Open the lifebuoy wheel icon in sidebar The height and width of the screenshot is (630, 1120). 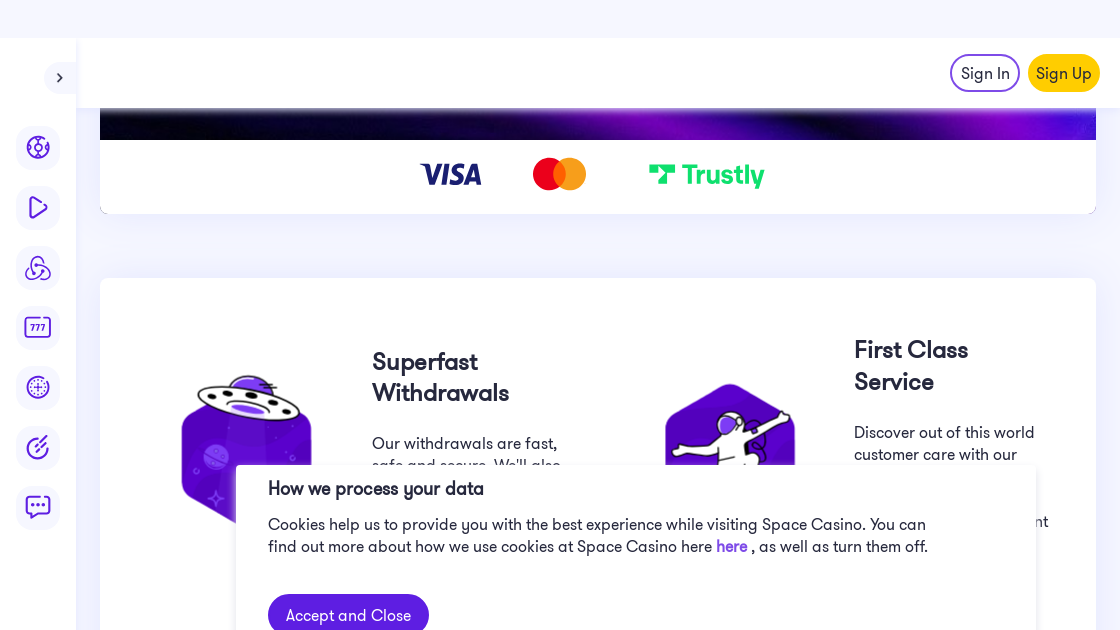click(38, 148)
